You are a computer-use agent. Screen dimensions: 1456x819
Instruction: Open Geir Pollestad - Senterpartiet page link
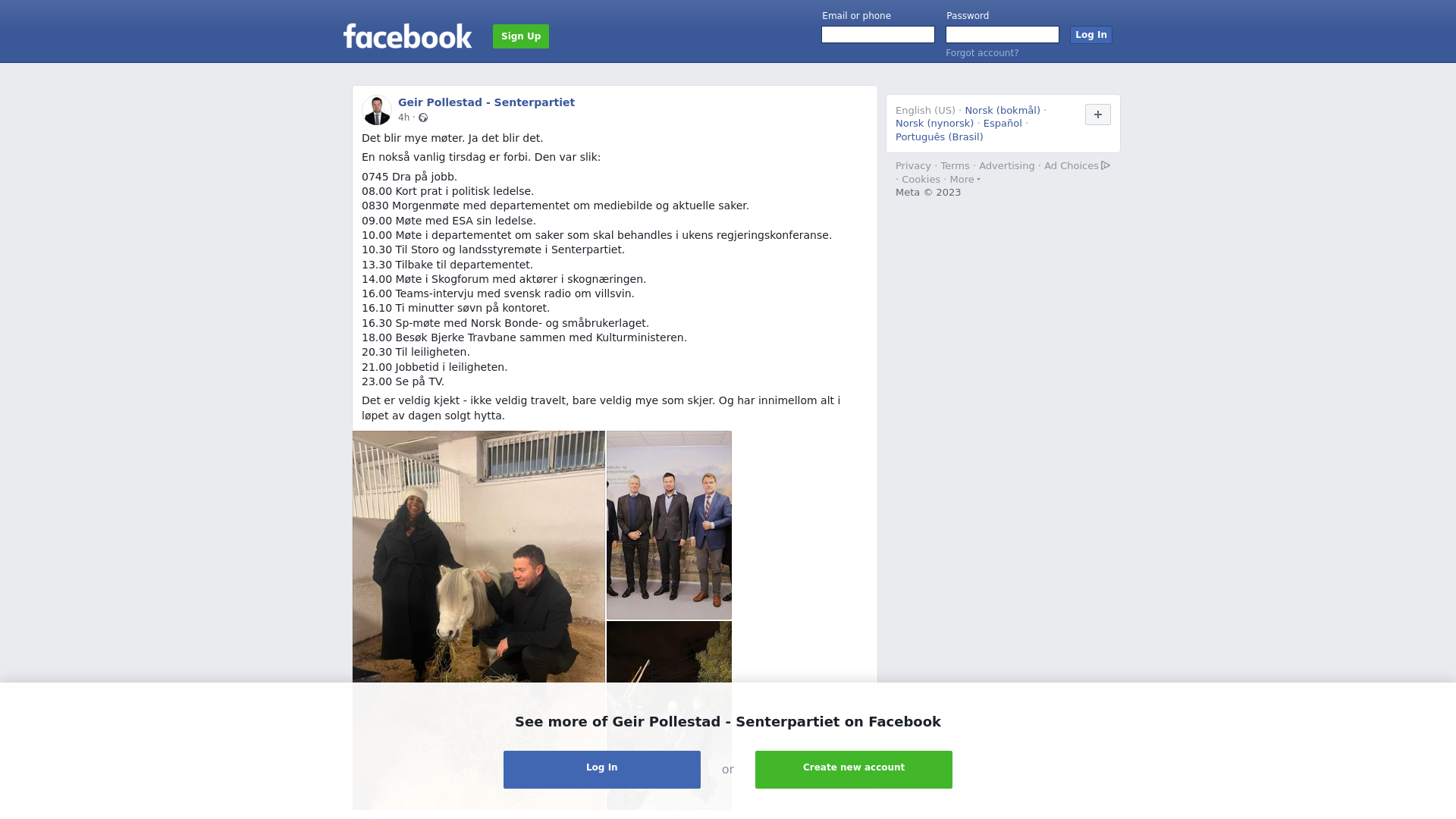pyautogui.click(x=486, y=102)
